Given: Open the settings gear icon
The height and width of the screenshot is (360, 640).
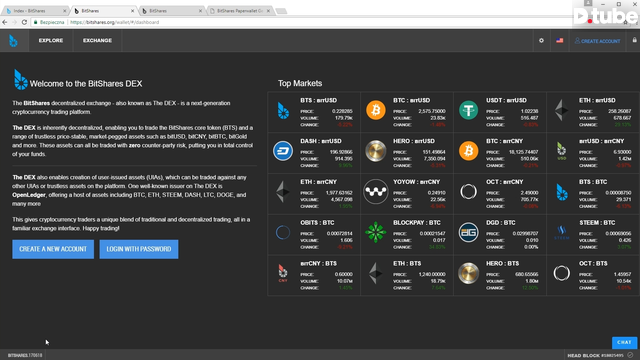Looking at the screenshot, I should [x=541, y=40].
